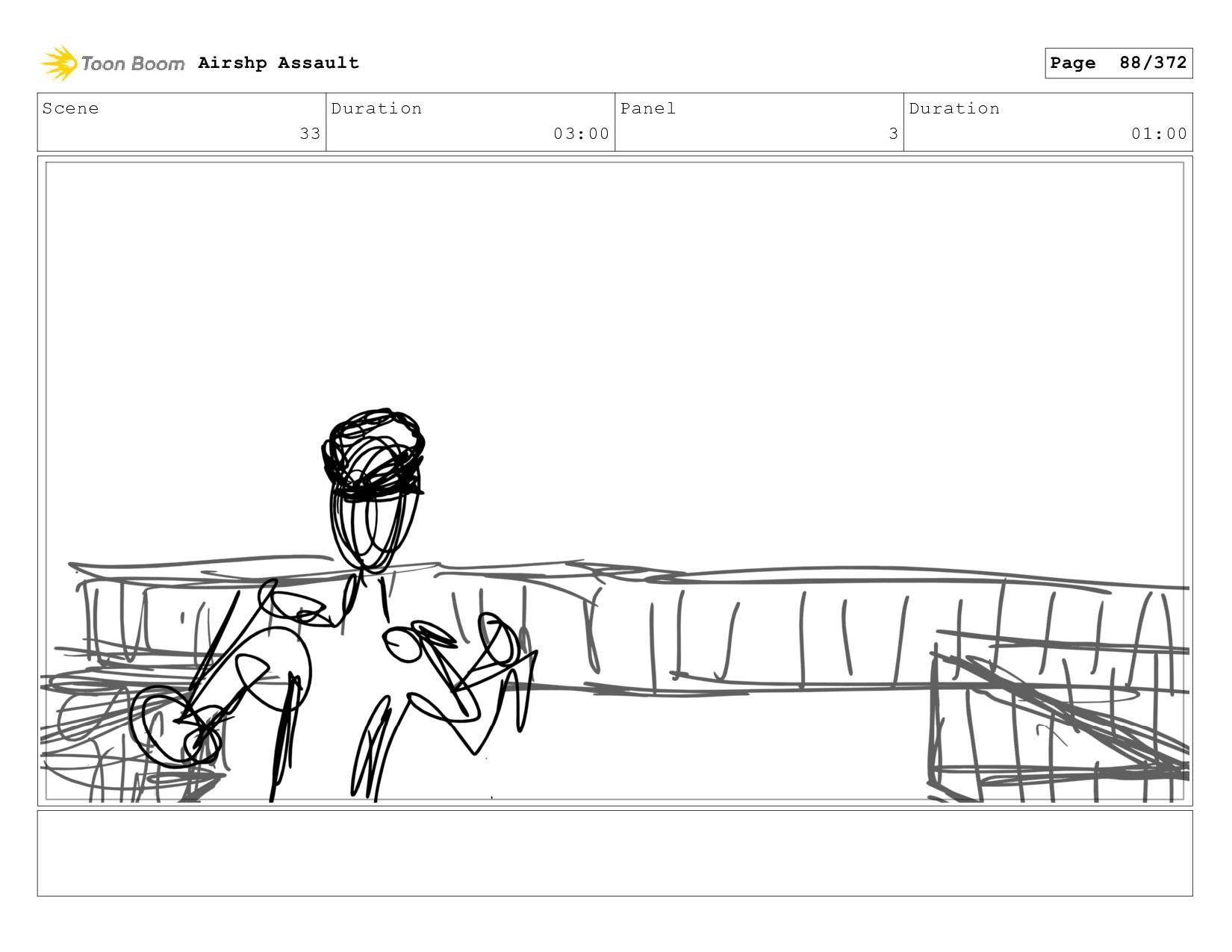Click the title 'Airshp Assault'
This screenshot has height=952, width=1232.
click(279, 63)
